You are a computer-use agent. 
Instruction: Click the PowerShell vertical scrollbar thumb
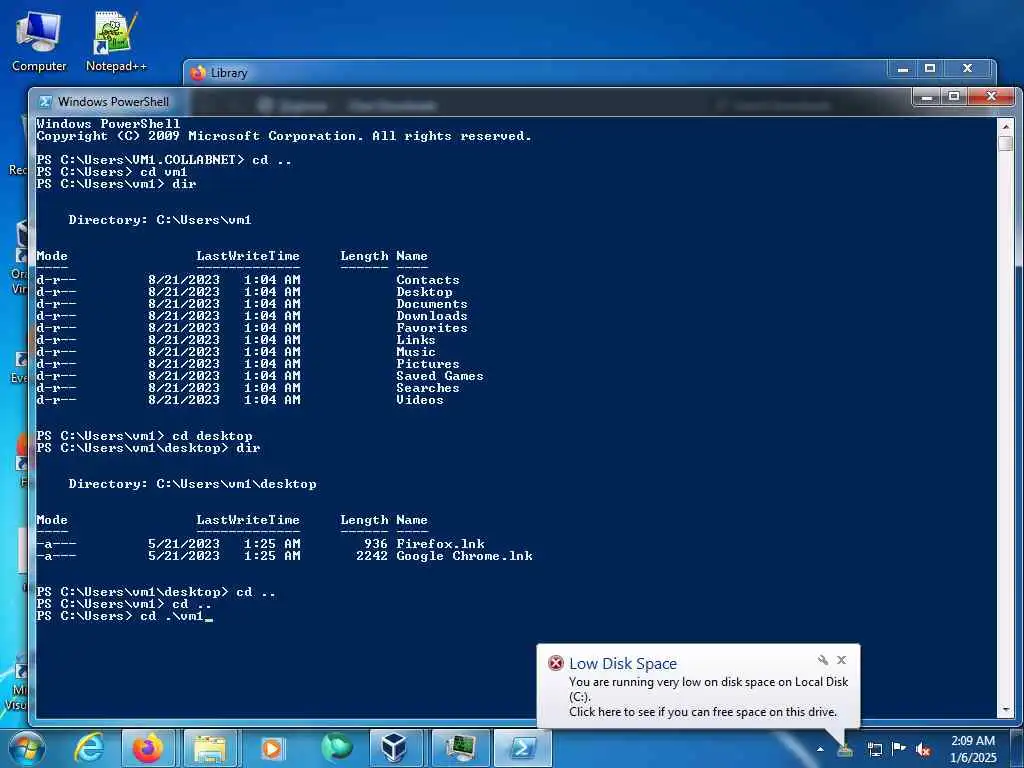[1006, 144]
